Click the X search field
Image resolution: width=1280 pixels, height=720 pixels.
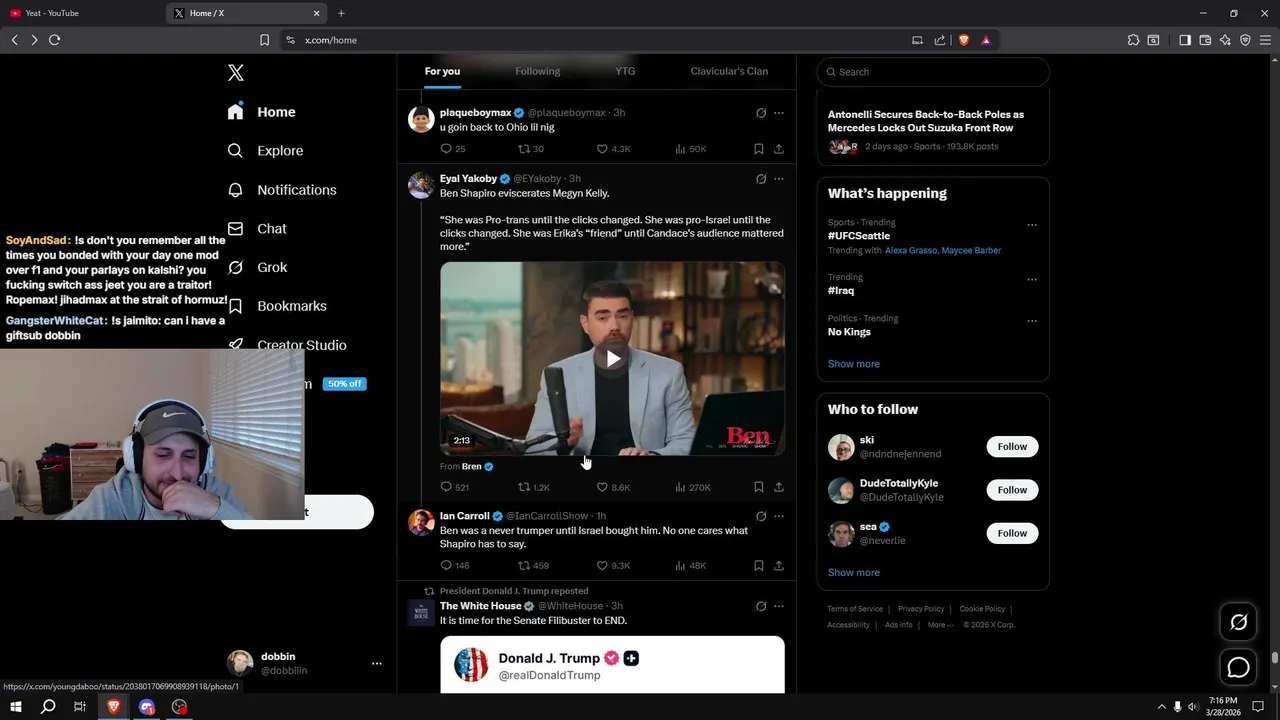(932, 72)
